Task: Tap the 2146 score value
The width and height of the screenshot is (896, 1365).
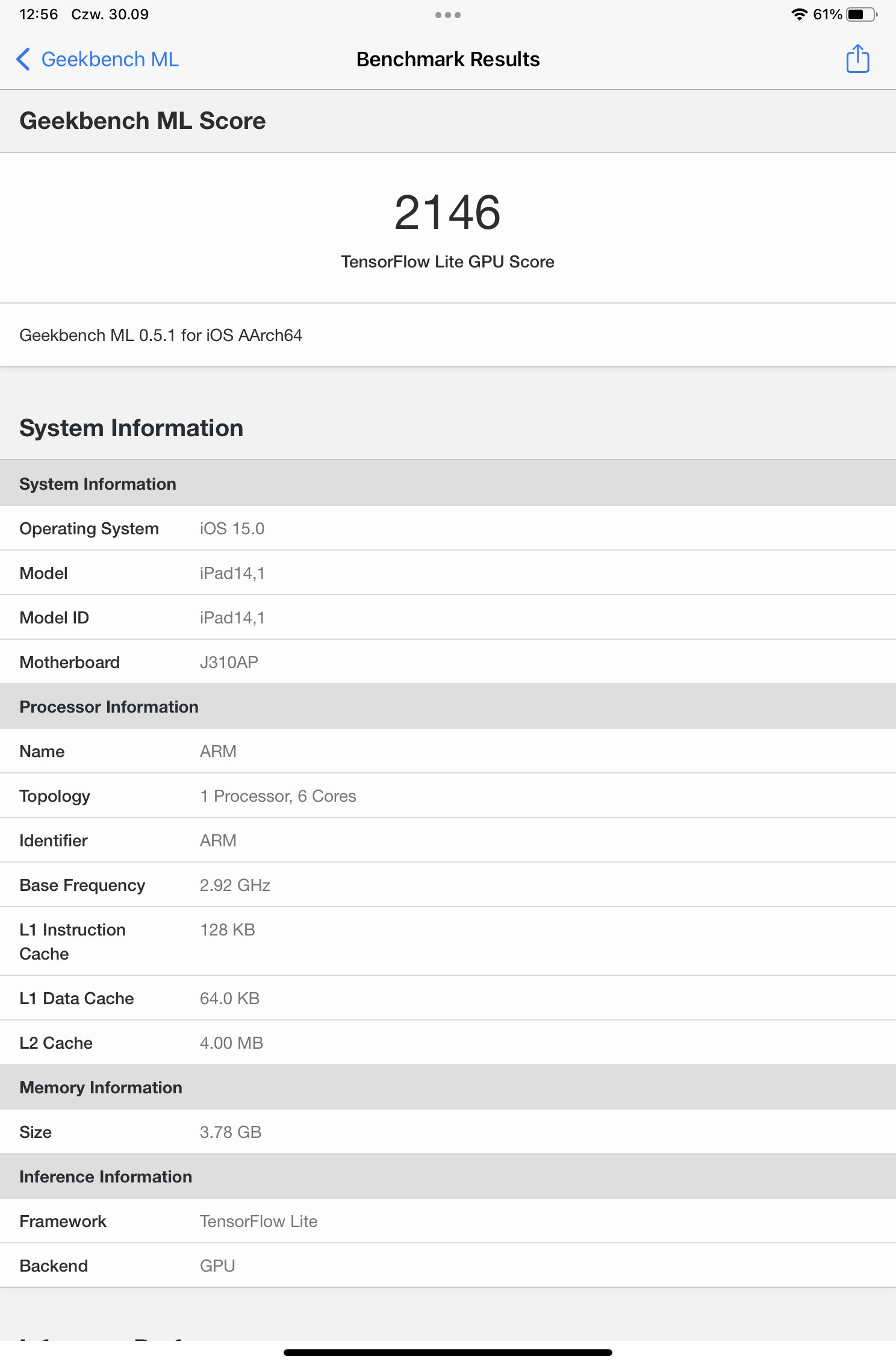Action: point(447,213)
